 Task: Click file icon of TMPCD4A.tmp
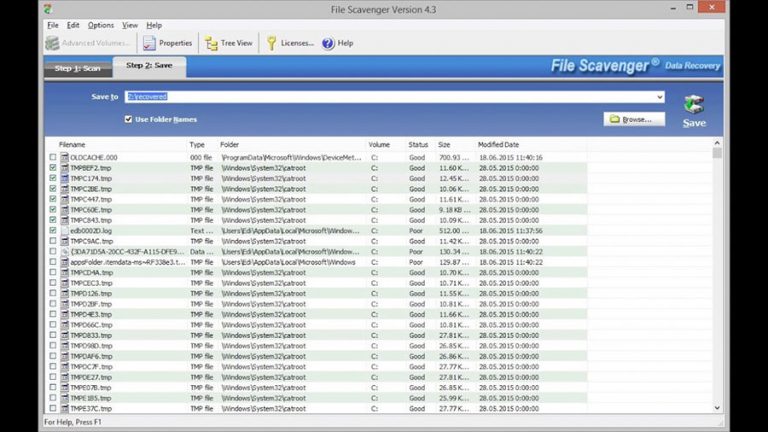pyautogui.click(x=64, y=272)
